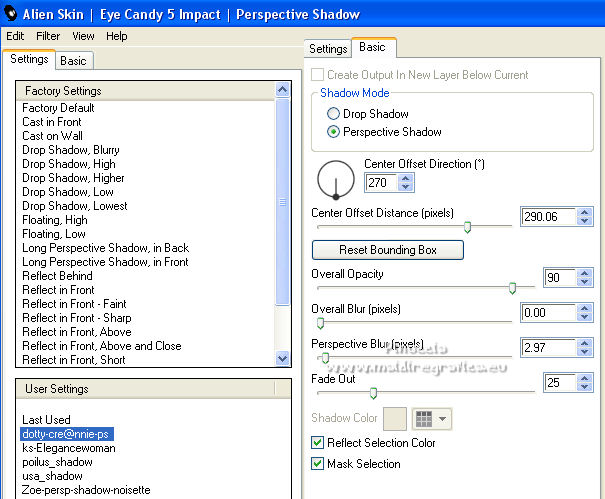
Task: Click Overall Blur value field
Action: tap(549, 313)
